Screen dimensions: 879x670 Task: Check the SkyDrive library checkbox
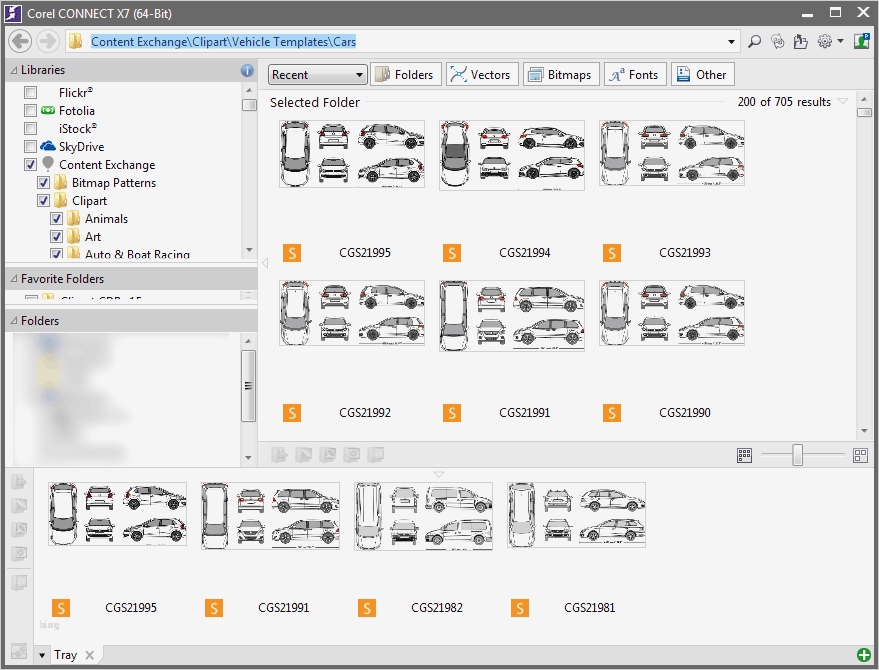(x=31, y=146)
